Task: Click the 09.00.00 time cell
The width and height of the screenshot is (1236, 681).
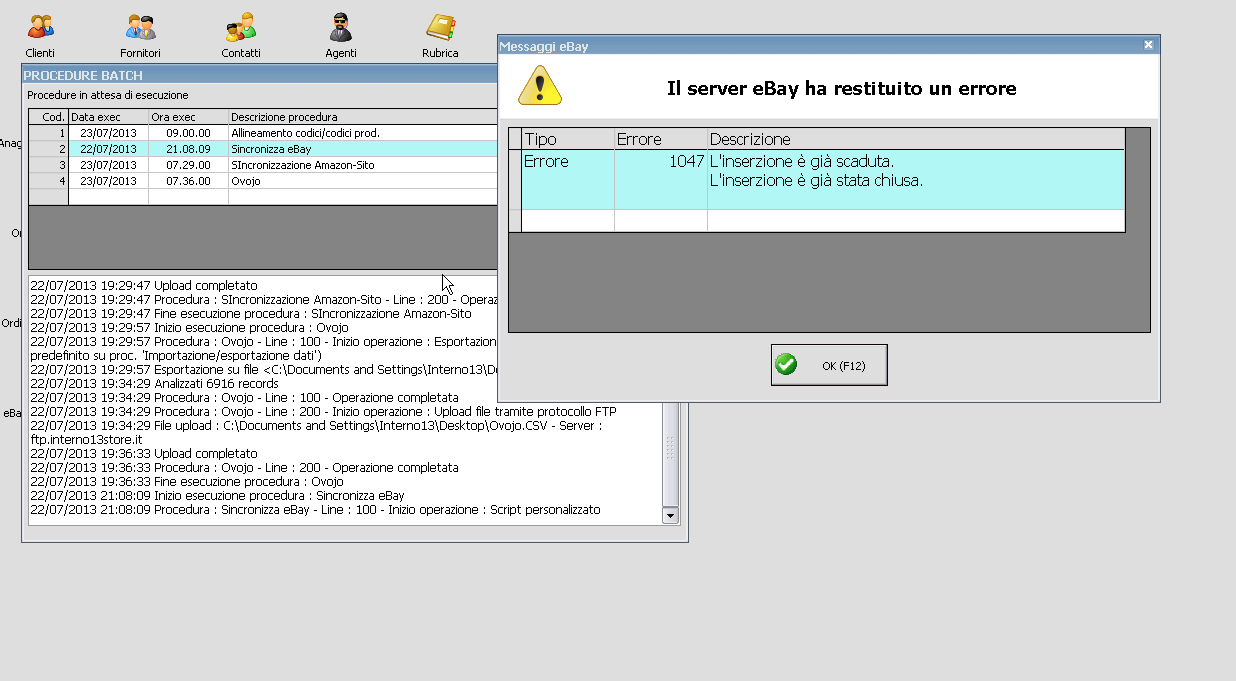Action: pos(188,132)
